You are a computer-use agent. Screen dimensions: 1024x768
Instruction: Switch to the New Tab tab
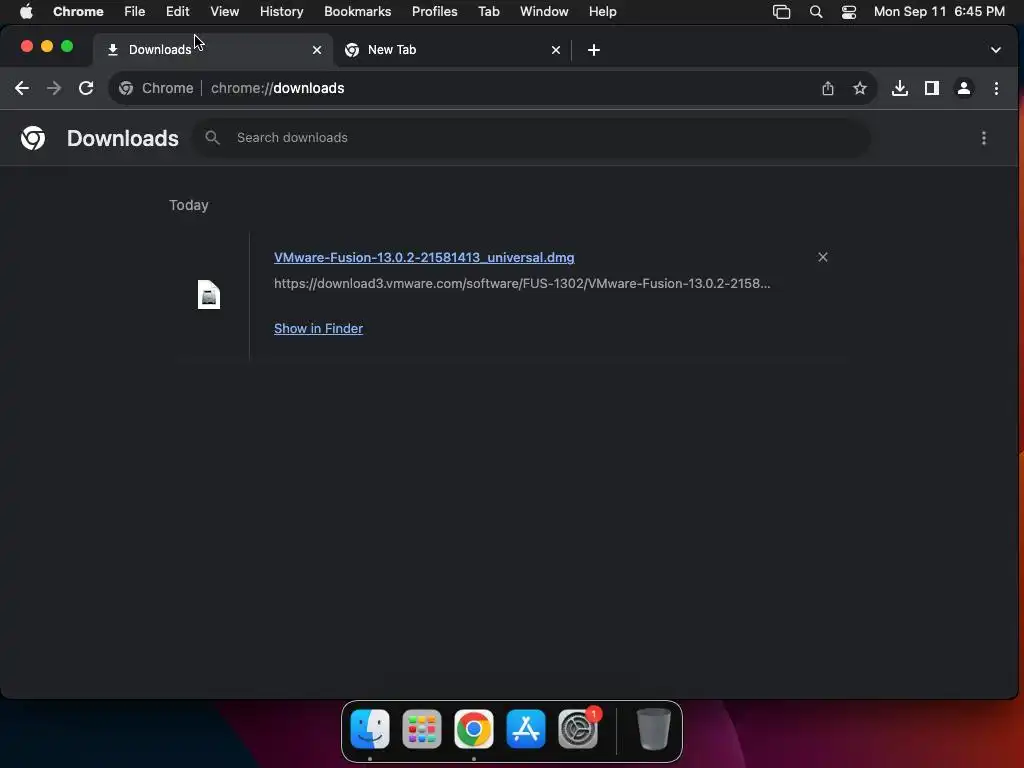[x=453, y=50]
